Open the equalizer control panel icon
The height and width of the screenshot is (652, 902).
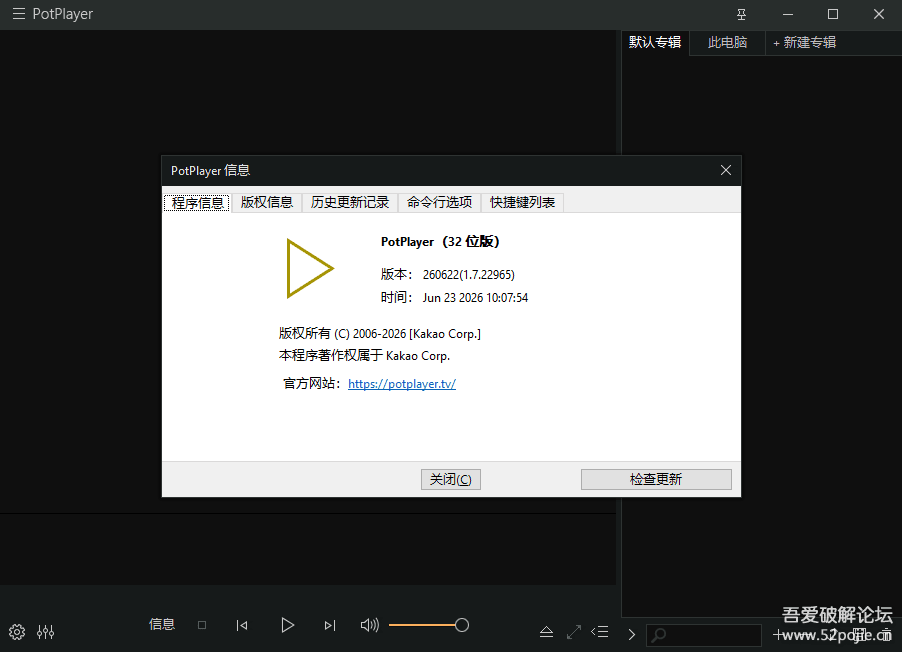[45, 632]
